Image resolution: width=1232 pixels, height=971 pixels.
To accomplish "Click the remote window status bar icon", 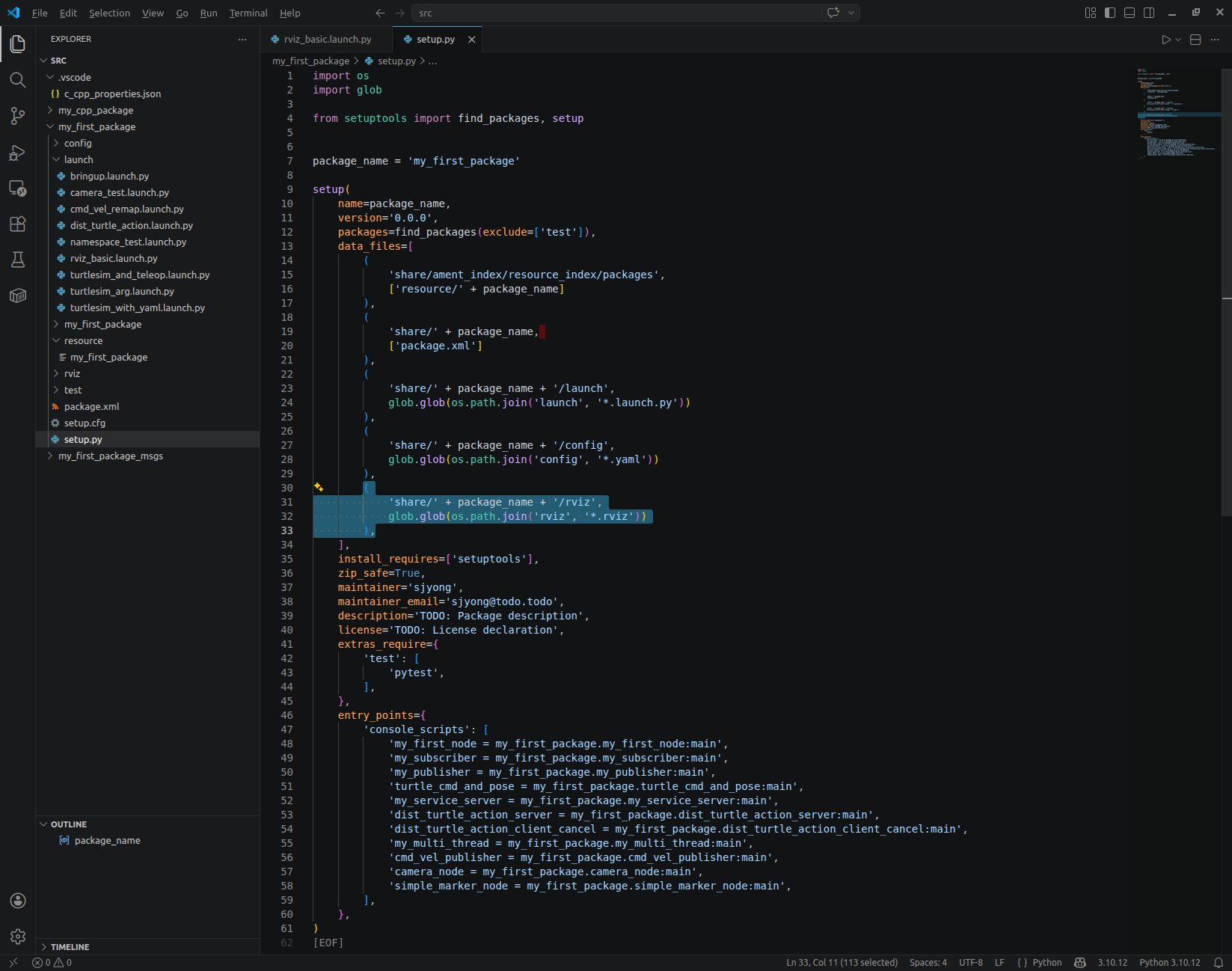I will 13,963.
